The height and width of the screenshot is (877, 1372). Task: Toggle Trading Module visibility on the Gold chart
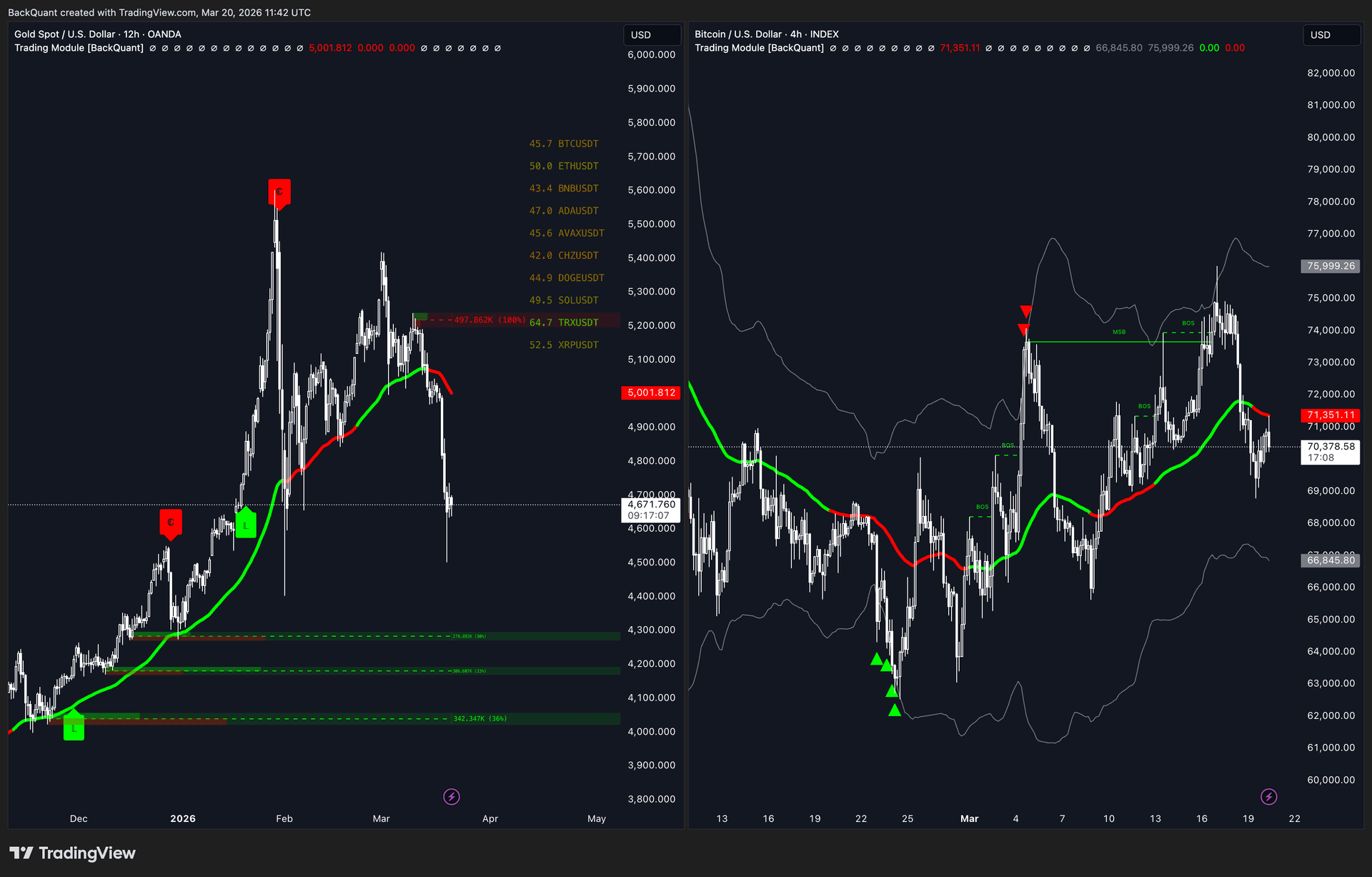(x=79, y=48)
